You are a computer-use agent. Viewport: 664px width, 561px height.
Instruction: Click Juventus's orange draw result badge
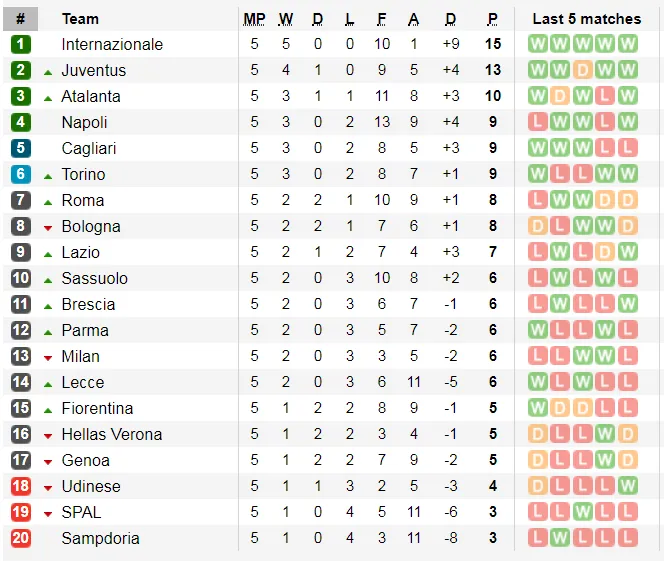tap(582, 70)
